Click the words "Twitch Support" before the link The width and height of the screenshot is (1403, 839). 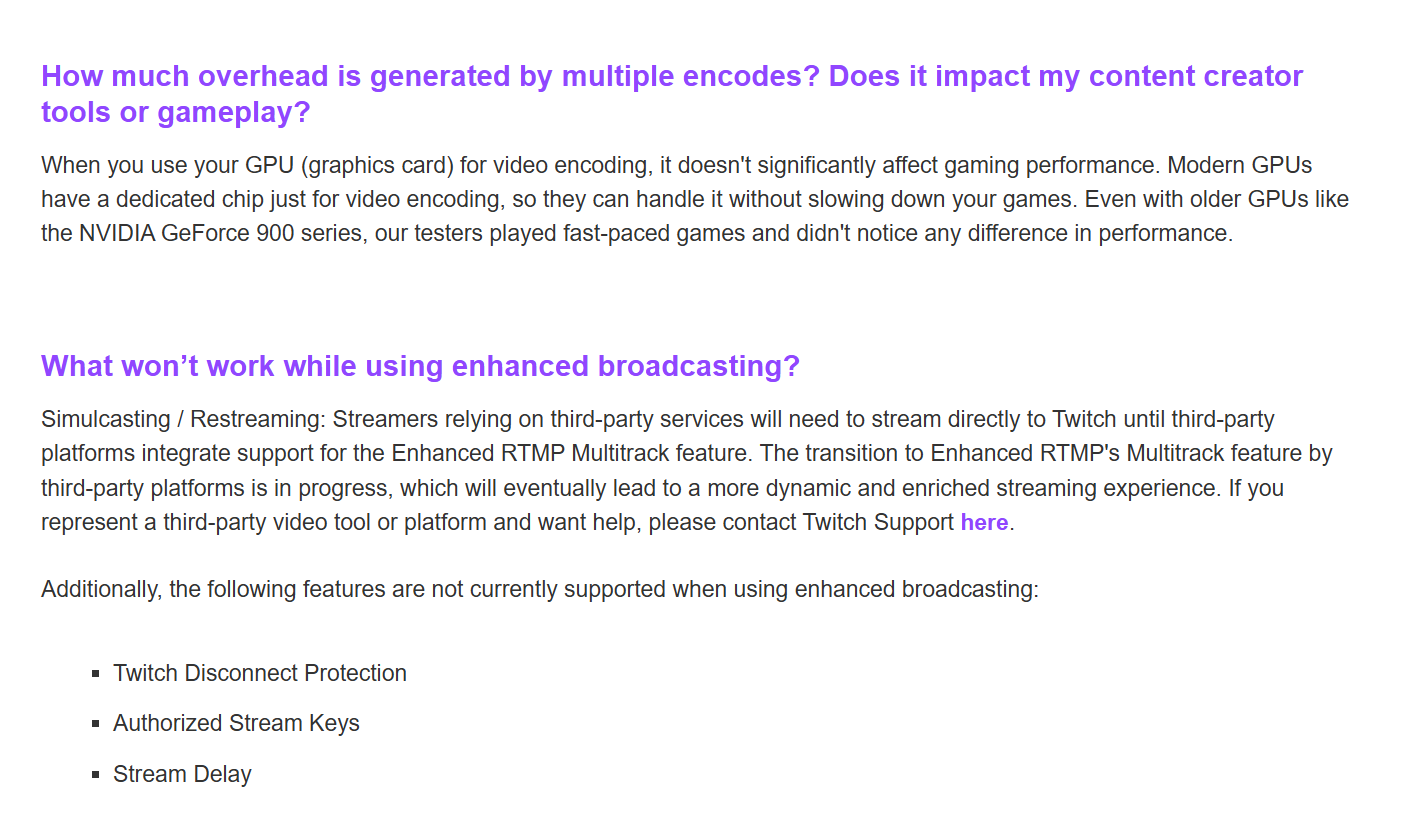tap(878, 522)
